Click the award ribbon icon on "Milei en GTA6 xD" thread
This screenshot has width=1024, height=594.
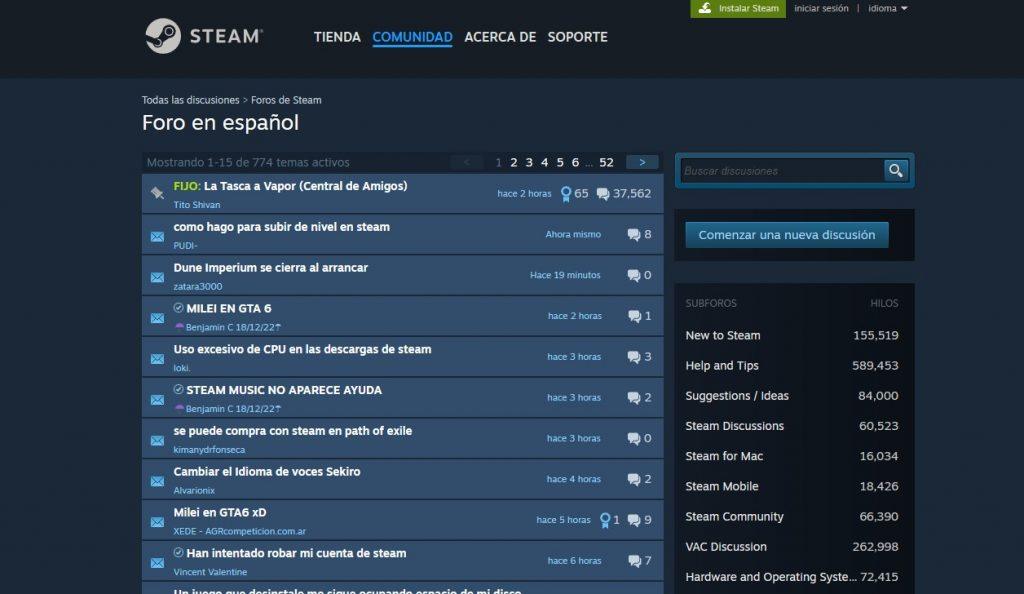coord(605,519)
